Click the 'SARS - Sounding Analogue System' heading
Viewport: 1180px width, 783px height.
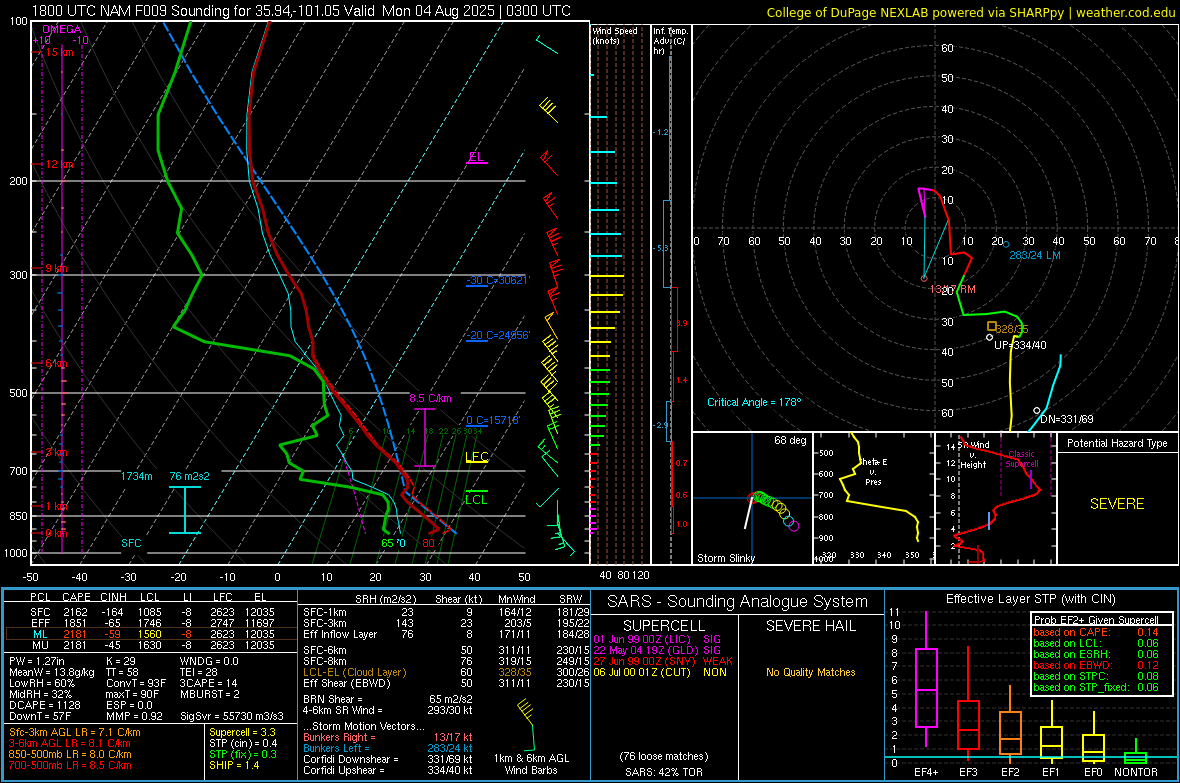(x=738, y=602)
